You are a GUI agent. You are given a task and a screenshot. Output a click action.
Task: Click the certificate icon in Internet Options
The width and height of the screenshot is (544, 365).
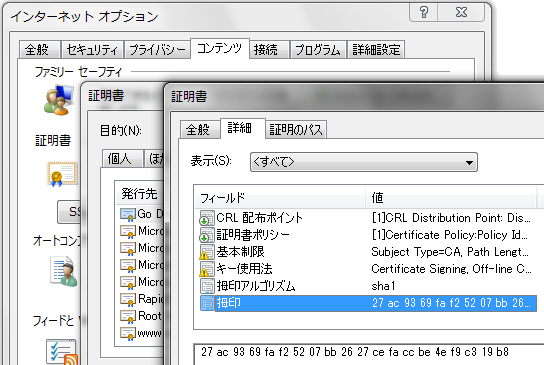[x=62, y=174]
